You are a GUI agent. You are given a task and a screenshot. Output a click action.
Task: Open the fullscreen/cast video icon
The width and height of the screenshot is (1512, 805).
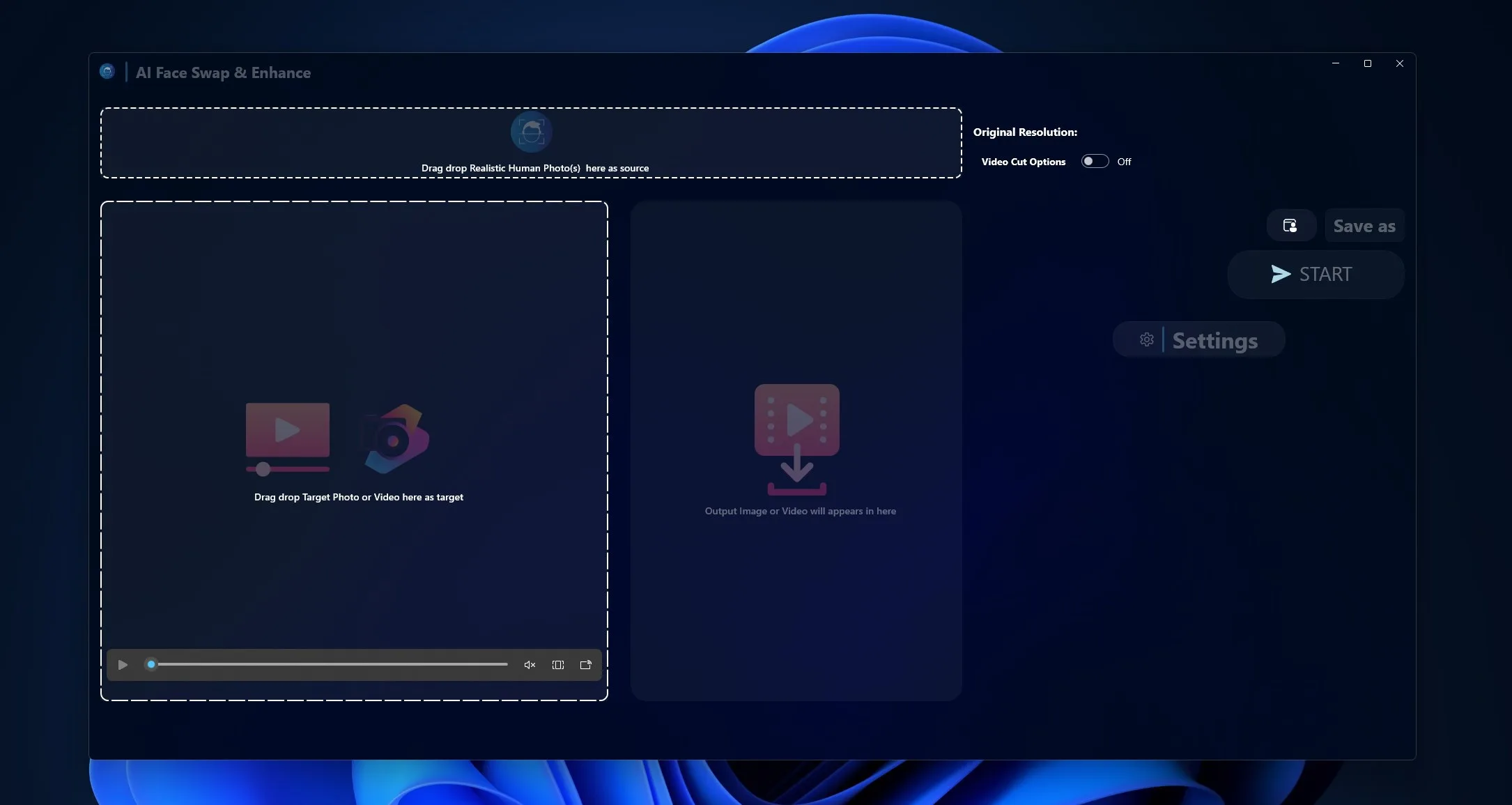[x=586, y=665]
